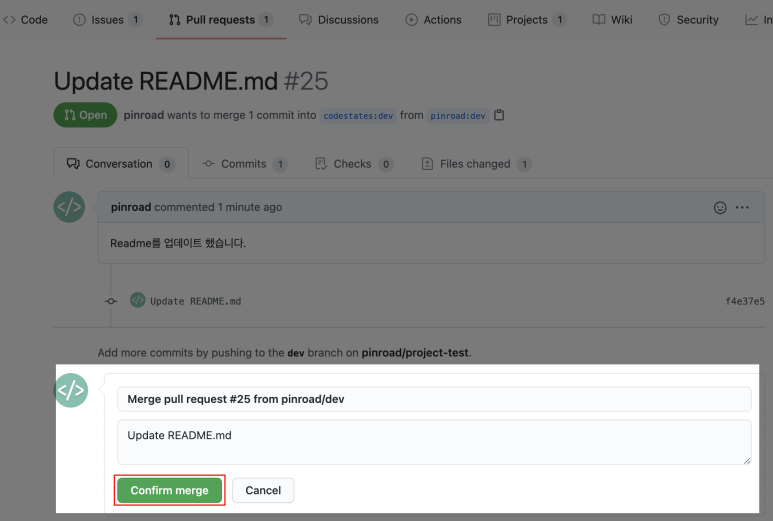Click the comment text 'Readme를 업데이트 했습니다.'
The width and height of the screenshot is (773, 521).
[x=178, y=243]
